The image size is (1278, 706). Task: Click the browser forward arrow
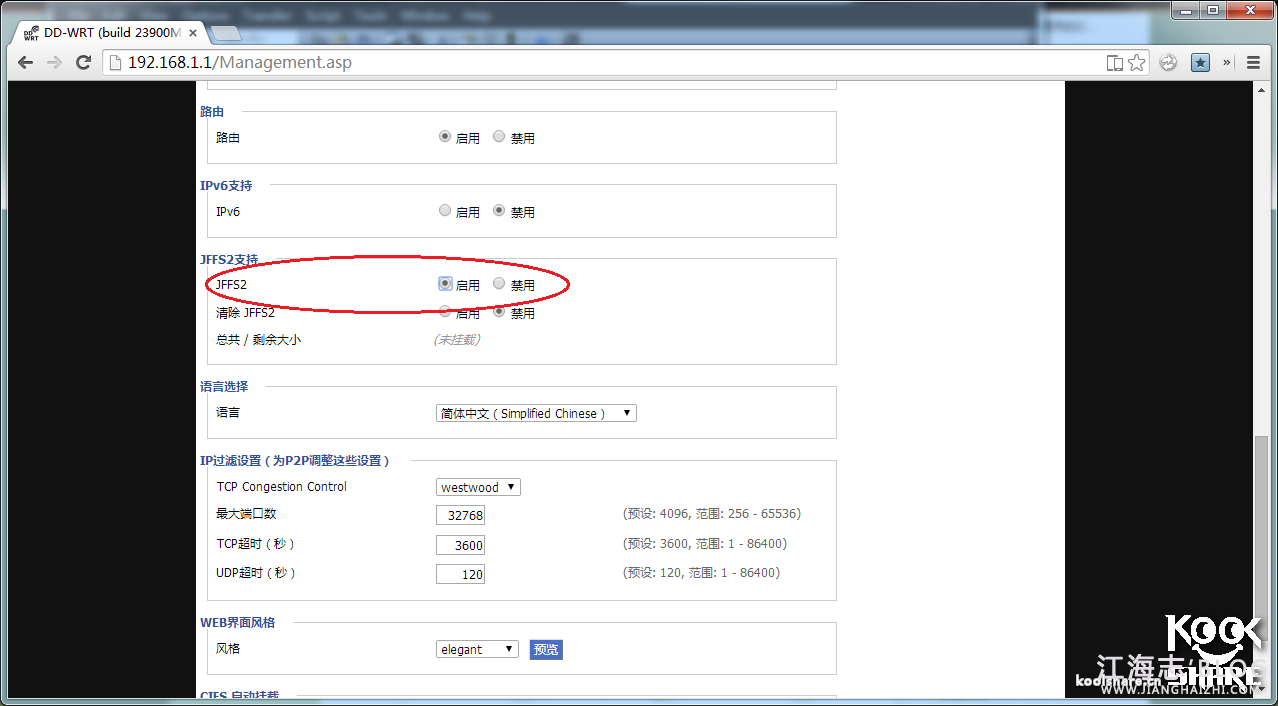pos(54,62)
